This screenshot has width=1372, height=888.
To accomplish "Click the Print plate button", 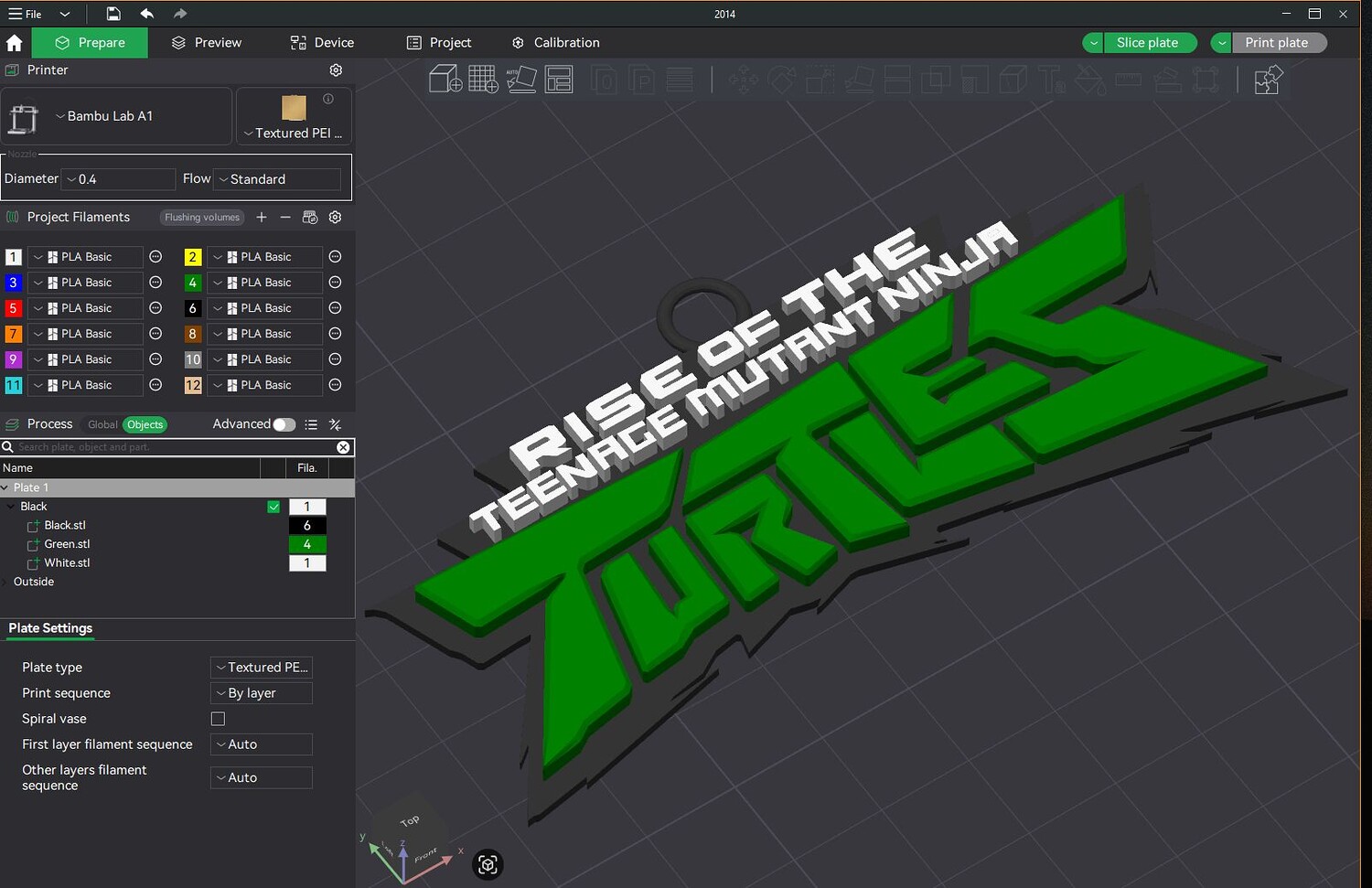I will click(x=1278, y=43).
